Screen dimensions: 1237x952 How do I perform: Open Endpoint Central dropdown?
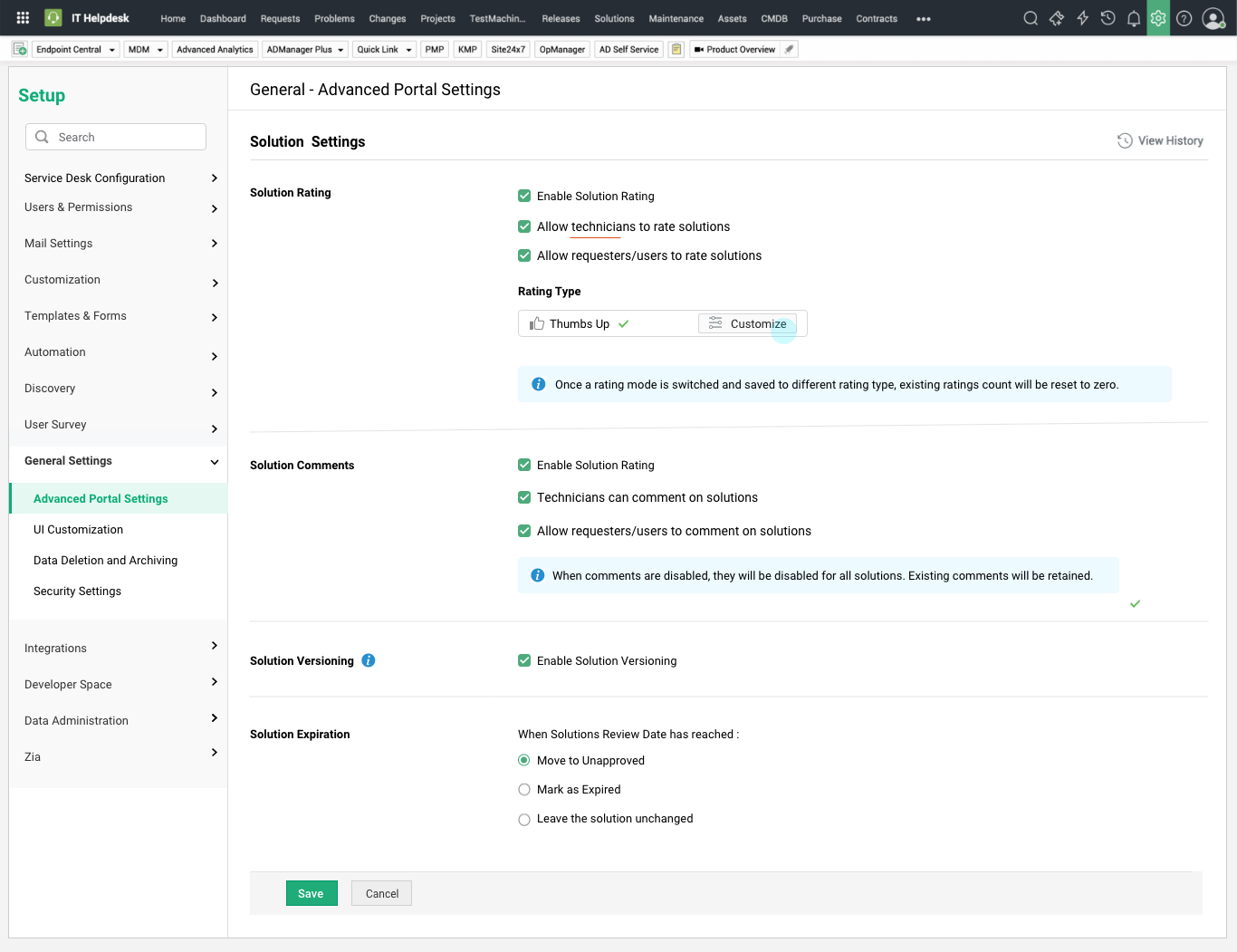[x=75, y=49]
